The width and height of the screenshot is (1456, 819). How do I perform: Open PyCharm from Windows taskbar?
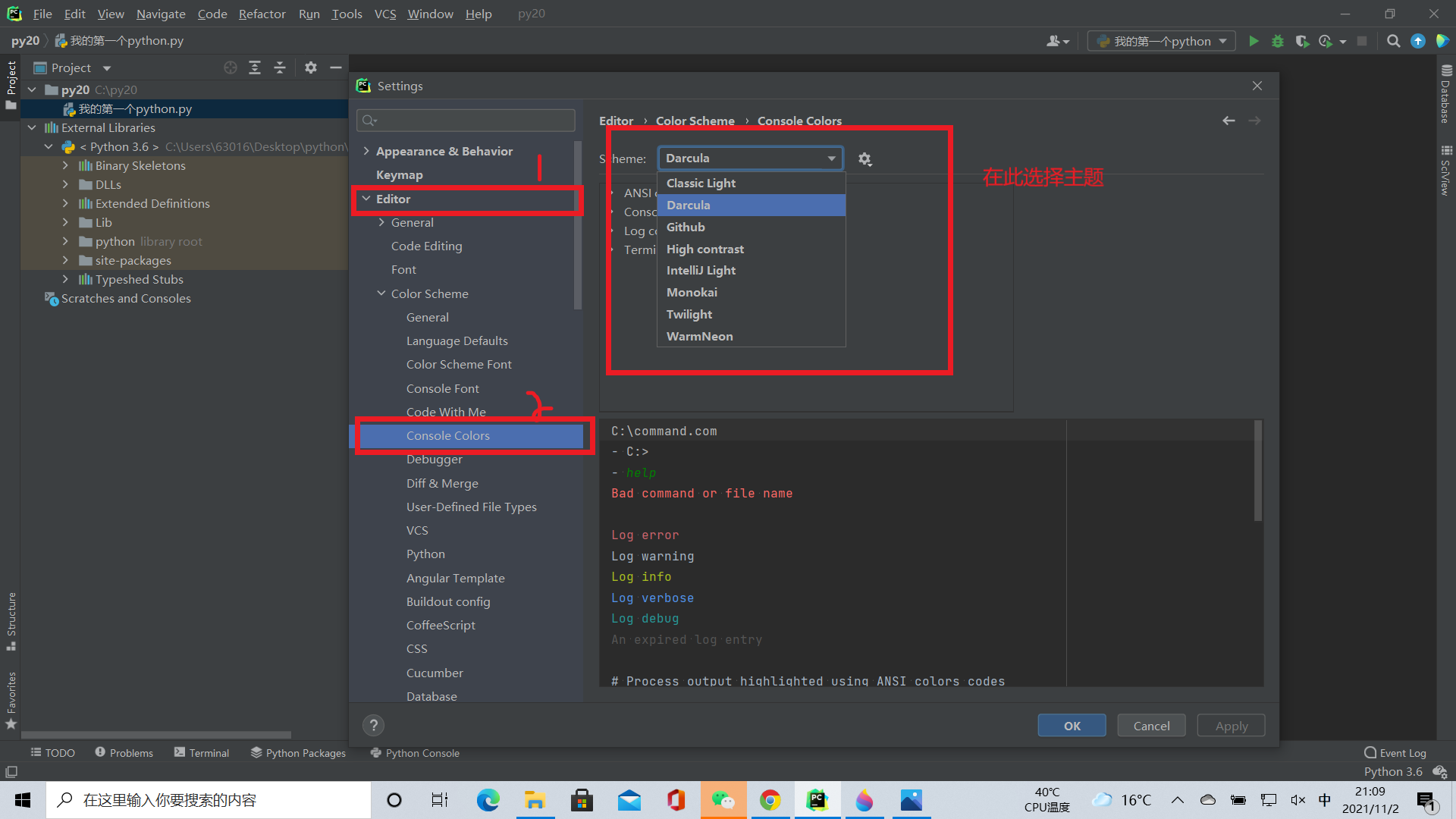817,800
